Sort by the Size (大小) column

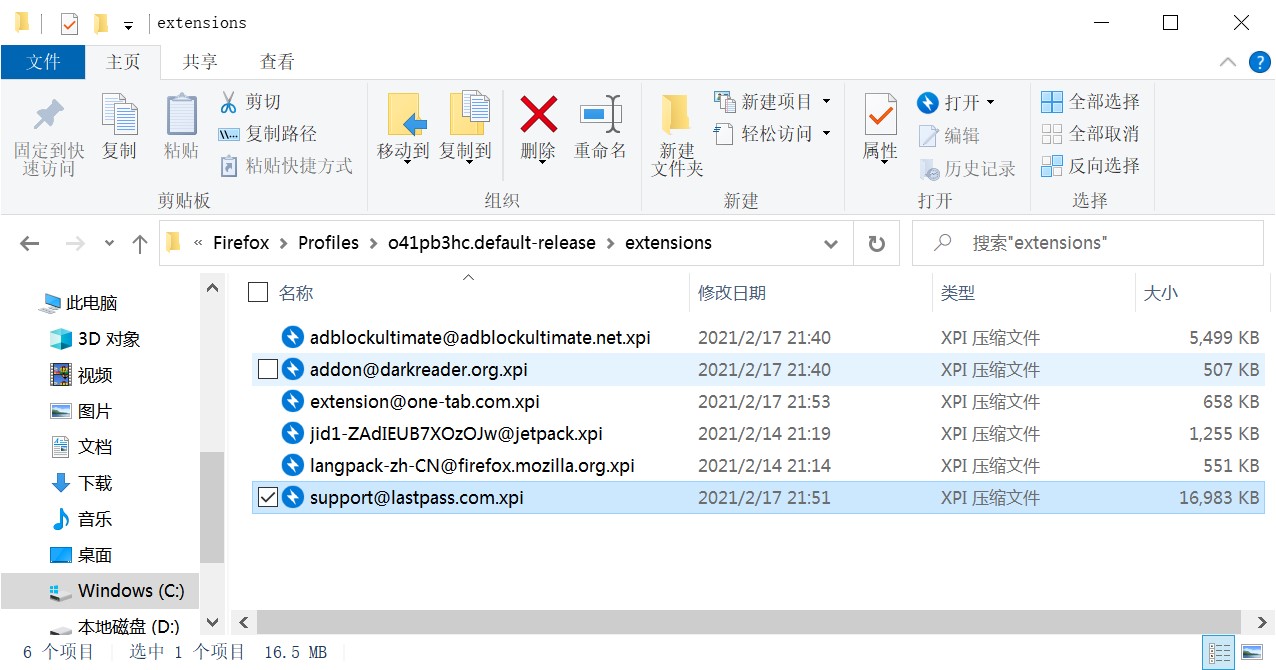[1160, 293]
